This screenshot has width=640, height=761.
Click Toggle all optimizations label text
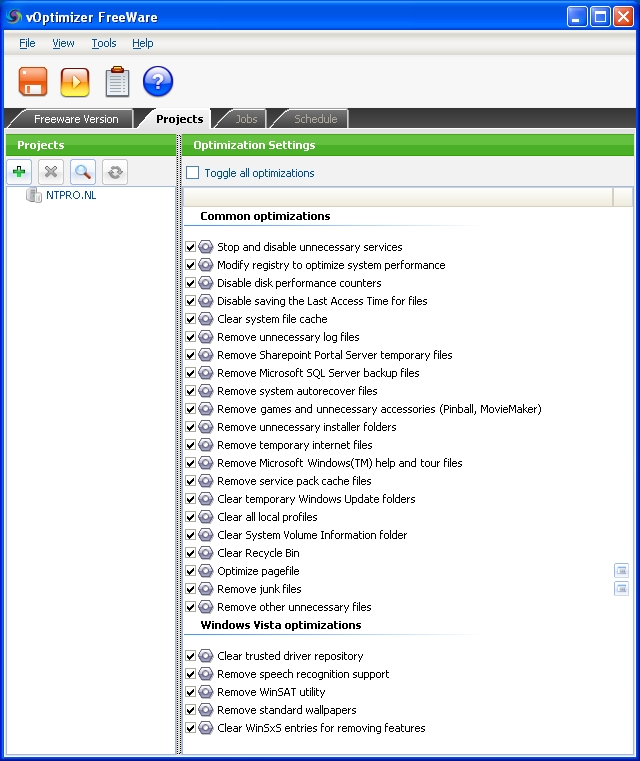point(259,173)
